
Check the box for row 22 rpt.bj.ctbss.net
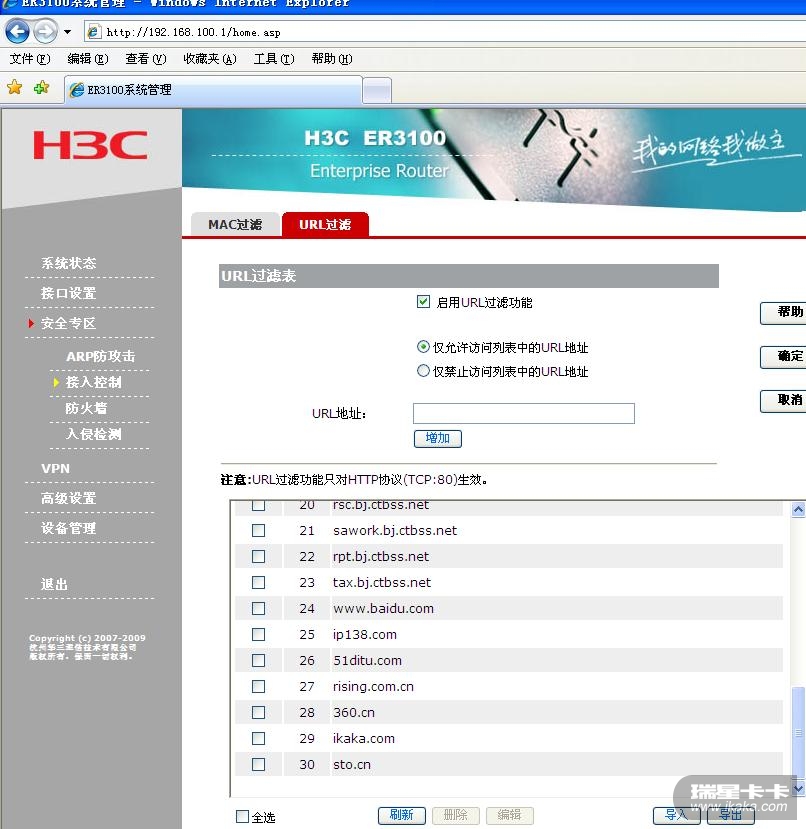point(259,556)
